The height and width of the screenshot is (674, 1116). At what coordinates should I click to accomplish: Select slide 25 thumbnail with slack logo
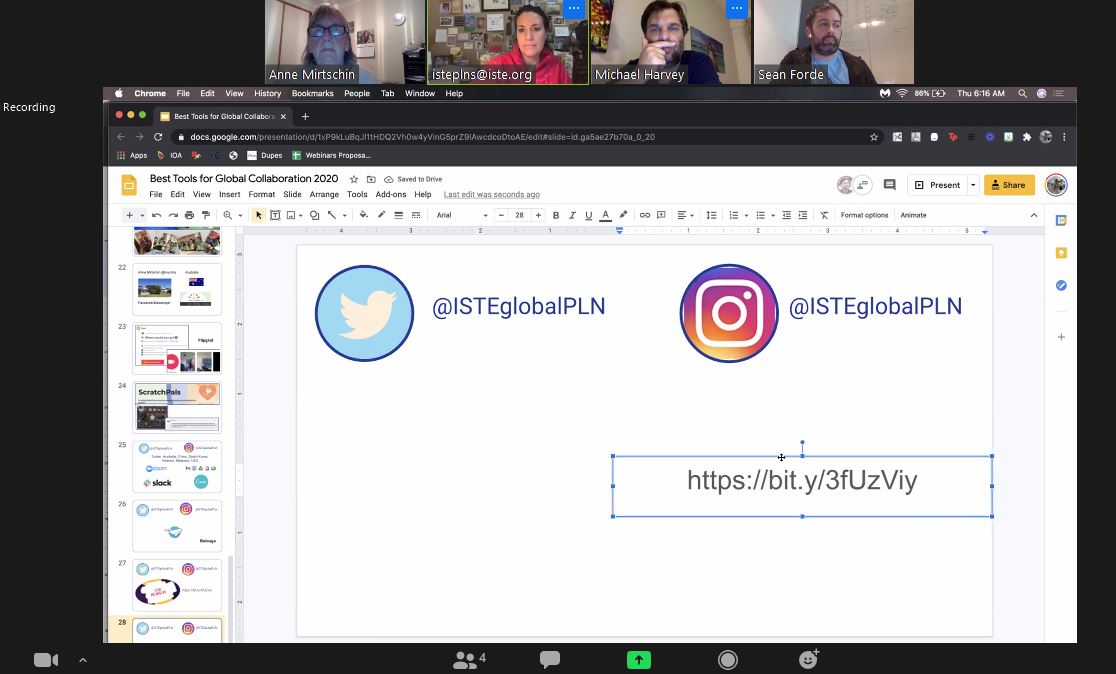177,466
